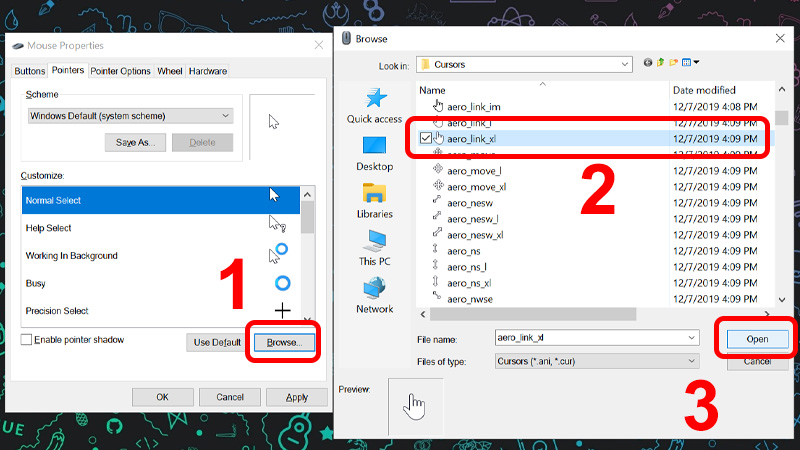Screen dimensions: 800x450
Task: Click the Open button in Browse
Action: (757, 339)
